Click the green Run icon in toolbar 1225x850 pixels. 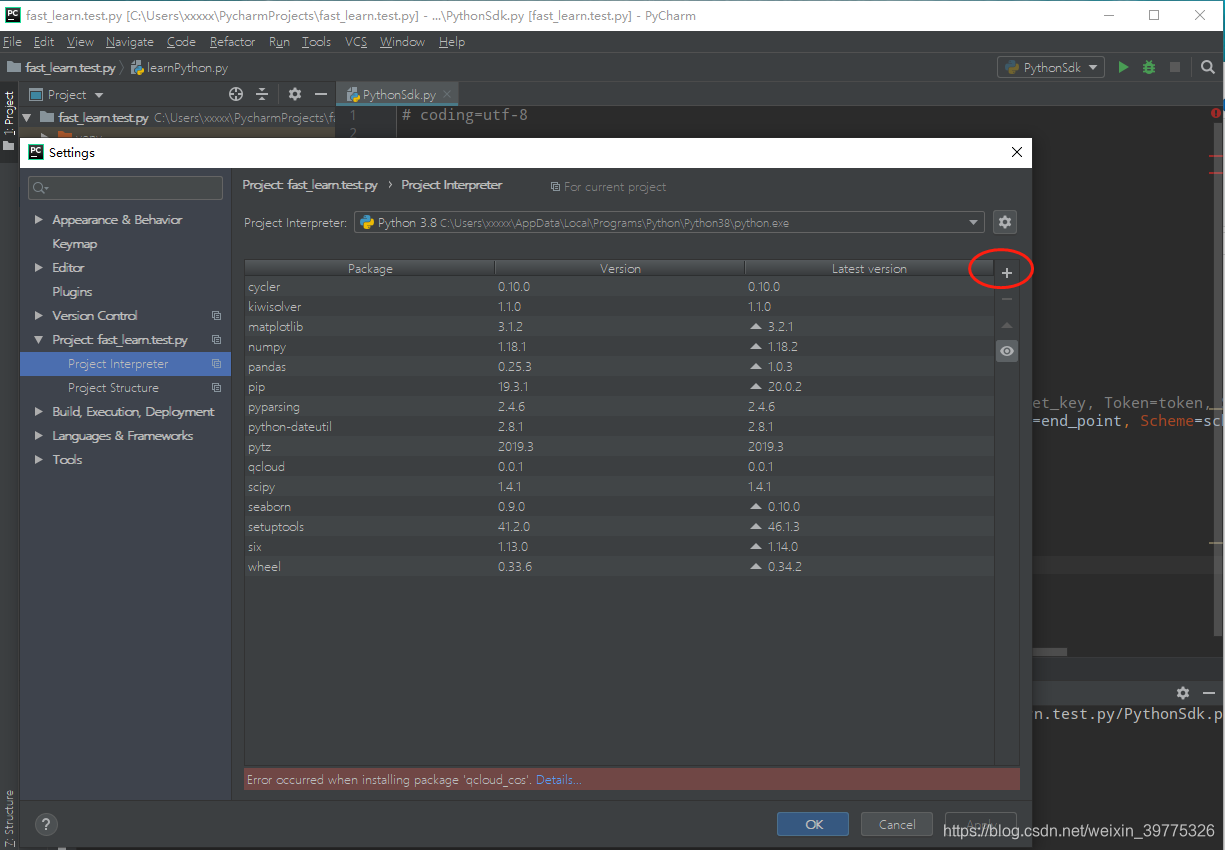click(1122, 67)
